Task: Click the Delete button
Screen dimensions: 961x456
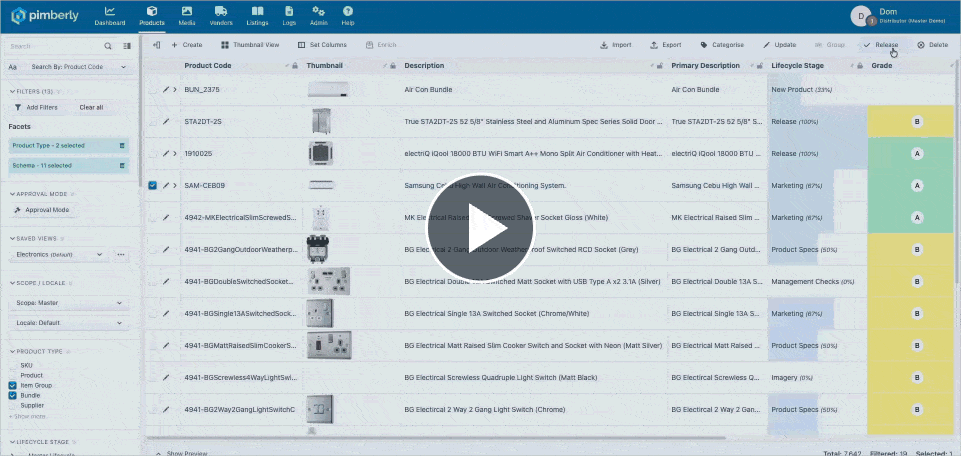Action: tap(932, 45)
